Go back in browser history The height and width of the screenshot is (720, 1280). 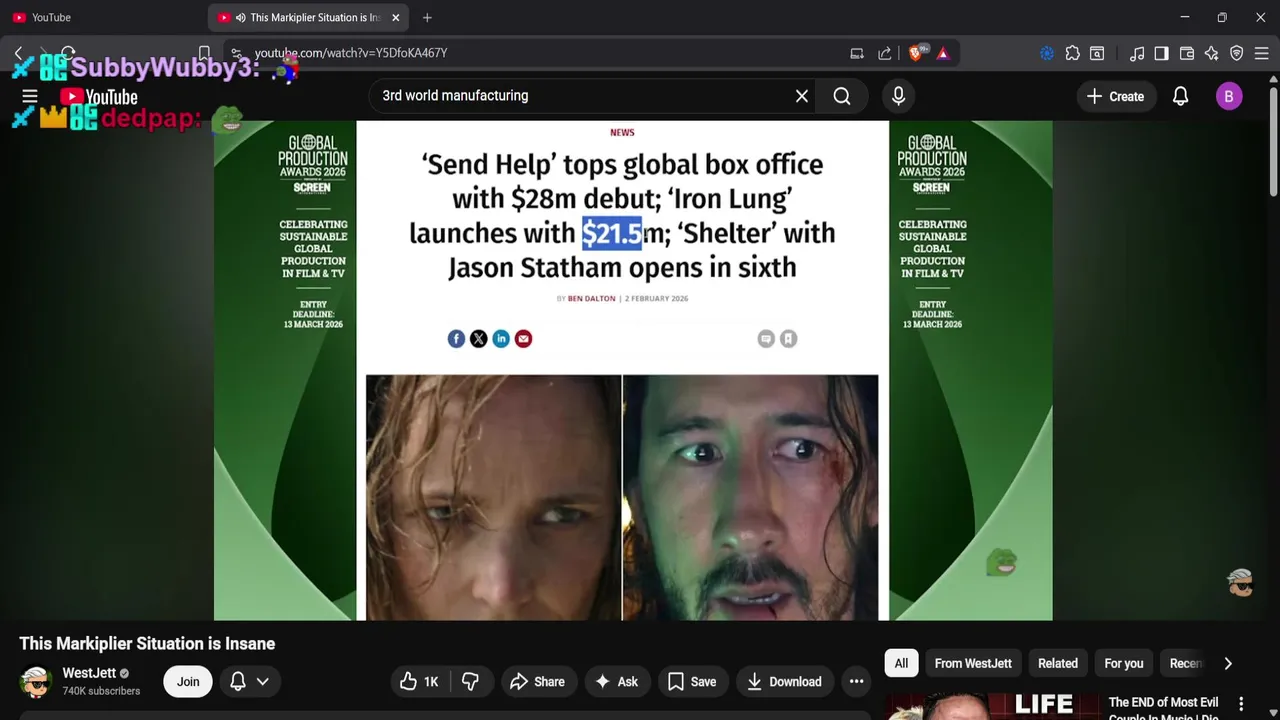(18, 53)
